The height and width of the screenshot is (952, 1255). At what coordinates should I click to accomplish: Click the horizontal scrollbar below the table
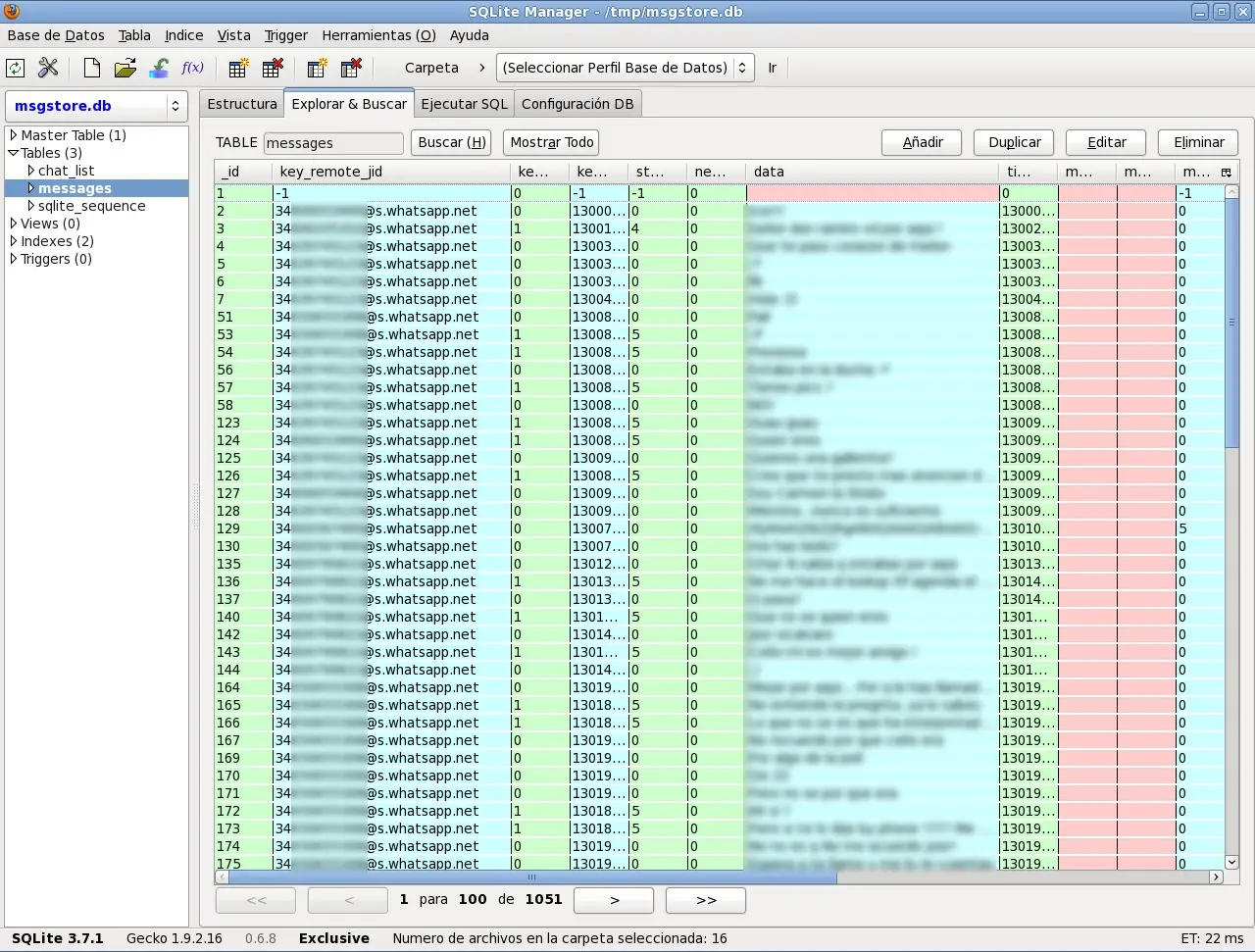pos(720,877)
